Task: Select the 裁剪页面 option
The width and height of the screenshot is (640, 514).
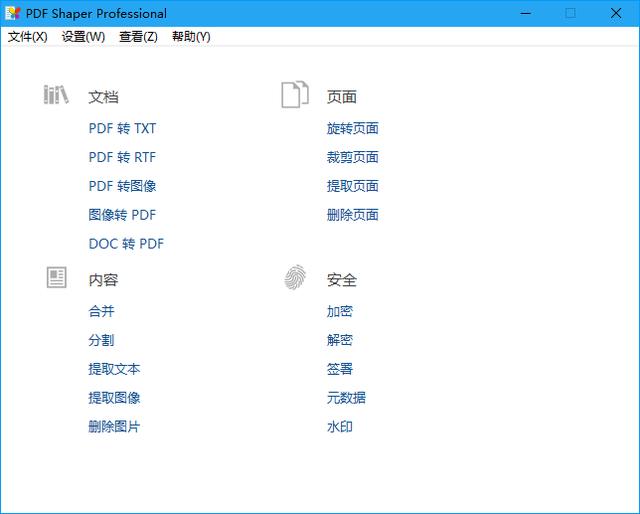Action: click(x=352, y=157)
